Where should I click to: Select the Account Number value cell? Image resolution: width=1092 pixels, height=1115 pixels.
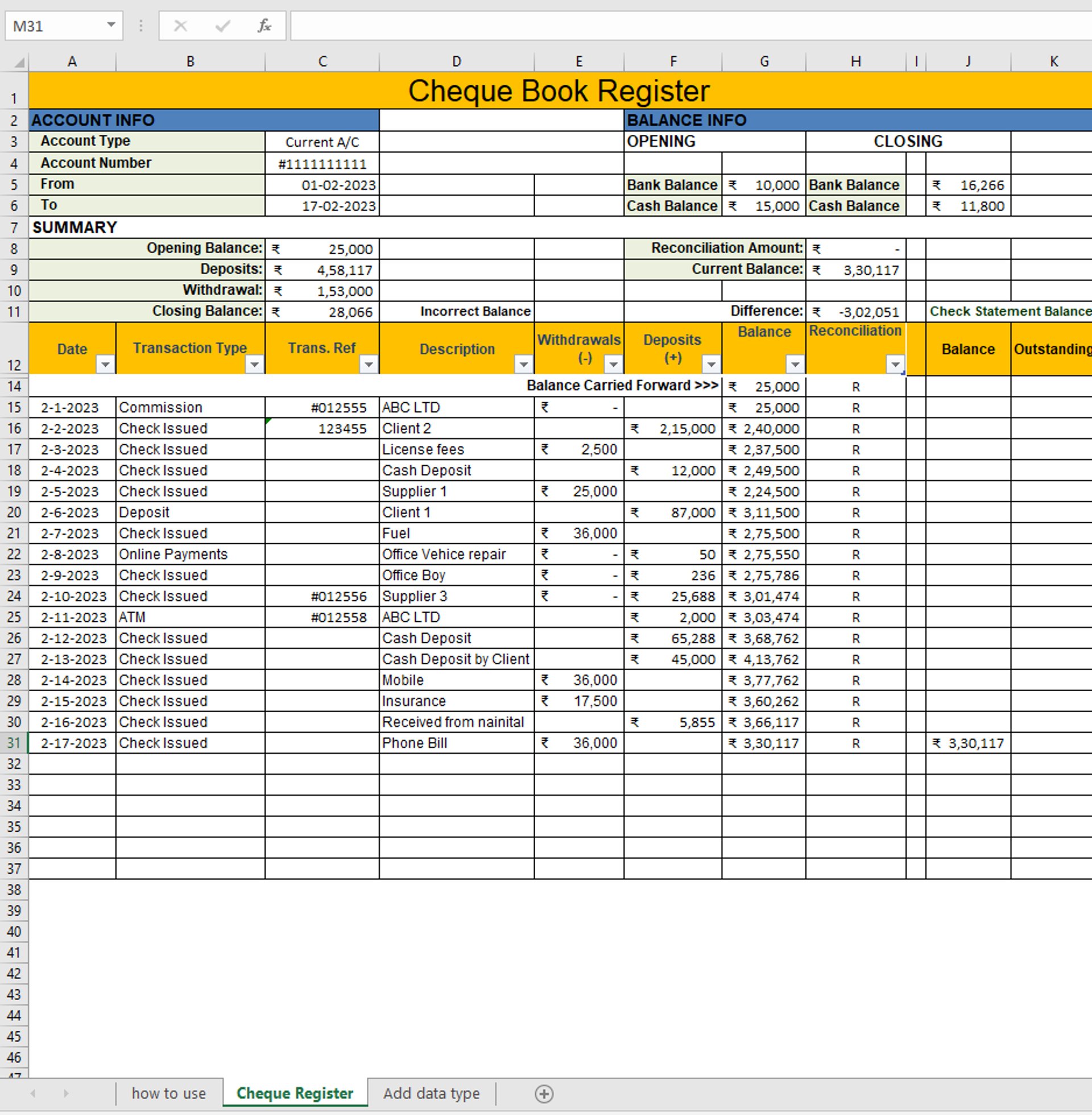point(322,164)
